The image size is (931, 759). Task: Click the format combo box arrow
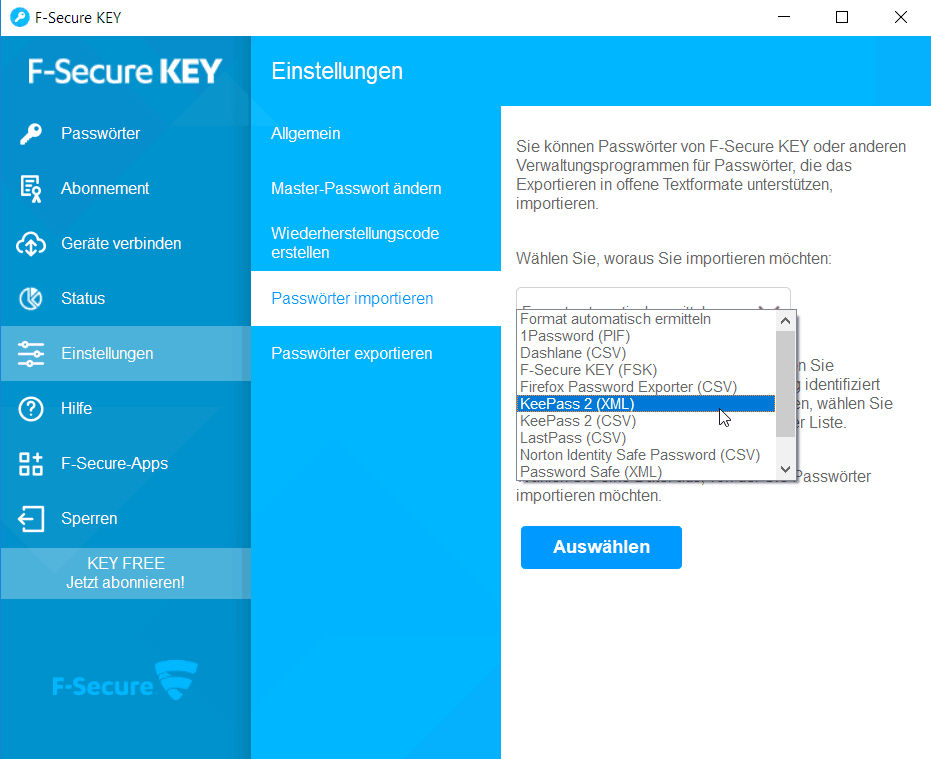[x=770, y=306]
